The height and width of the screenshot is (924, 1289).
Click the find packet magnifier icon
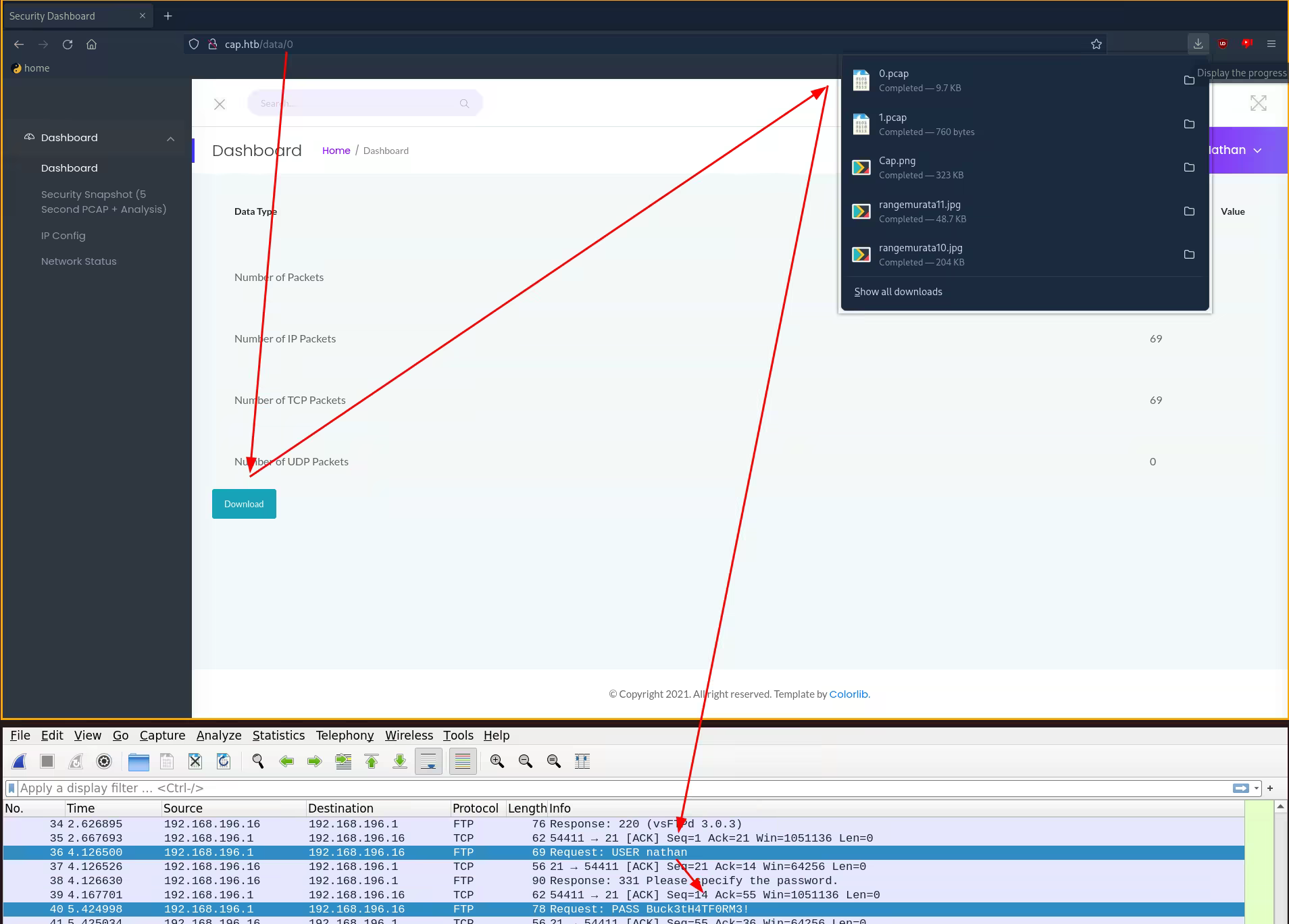(x=258, y=762)
